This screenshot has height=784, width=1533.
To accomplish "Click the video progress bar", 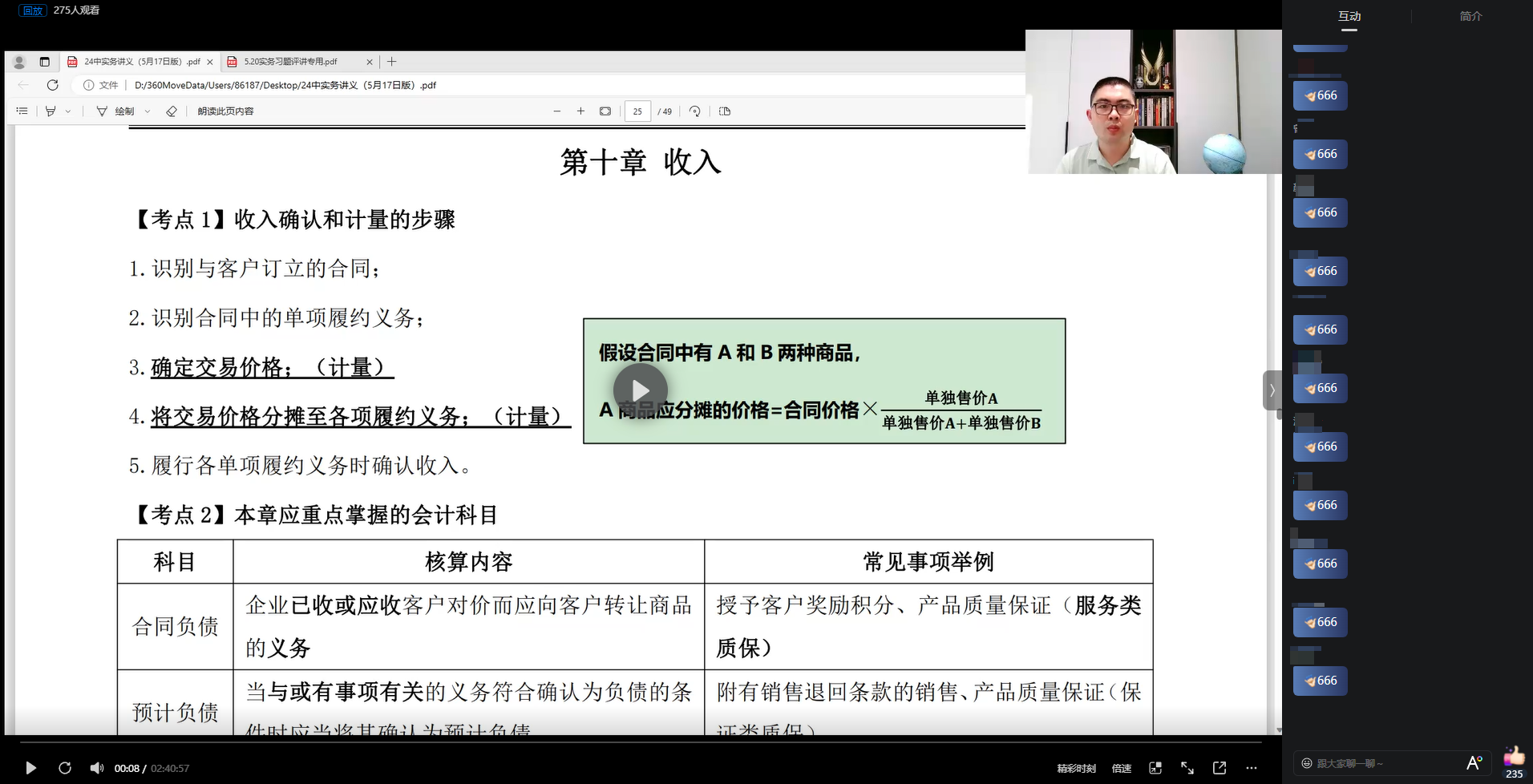I will pos(641,743).
